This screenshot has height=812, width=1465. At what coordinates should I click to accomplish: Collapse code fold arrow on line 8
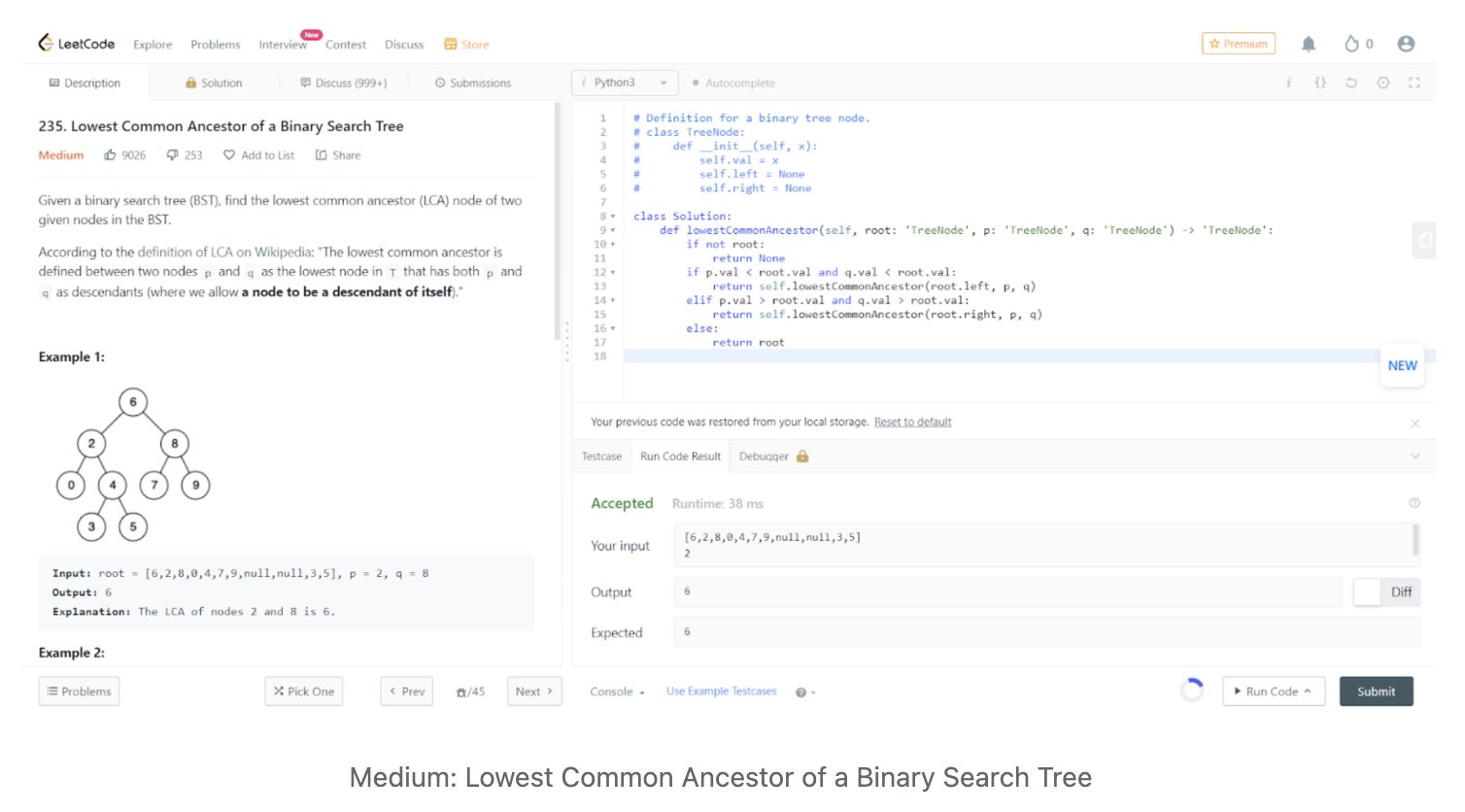(613, 217)
